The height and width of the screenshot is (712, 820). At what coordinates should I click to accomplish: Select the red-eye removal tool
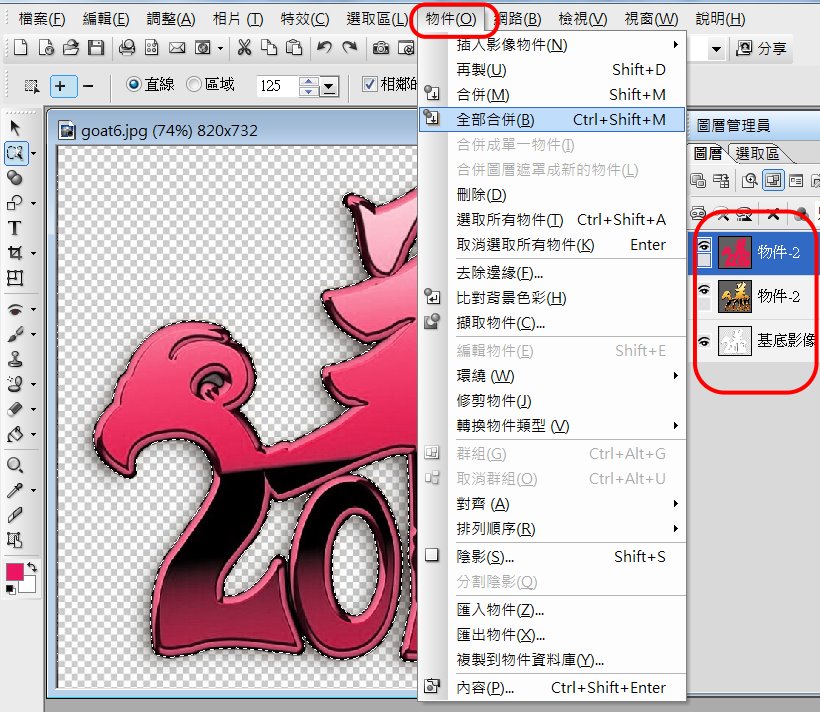15,309
